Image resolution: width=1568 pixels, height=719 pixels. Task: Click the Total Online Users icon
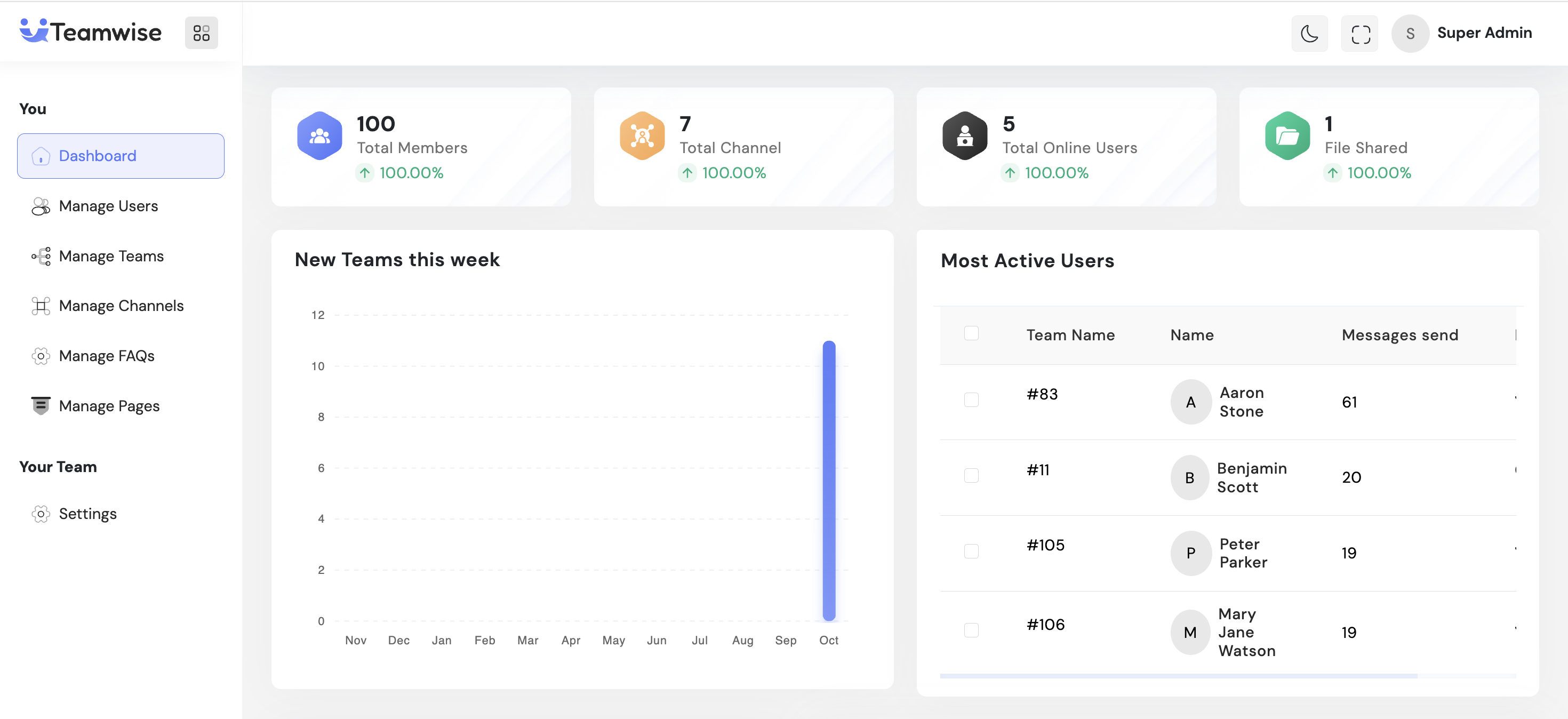tap(964, 136)
